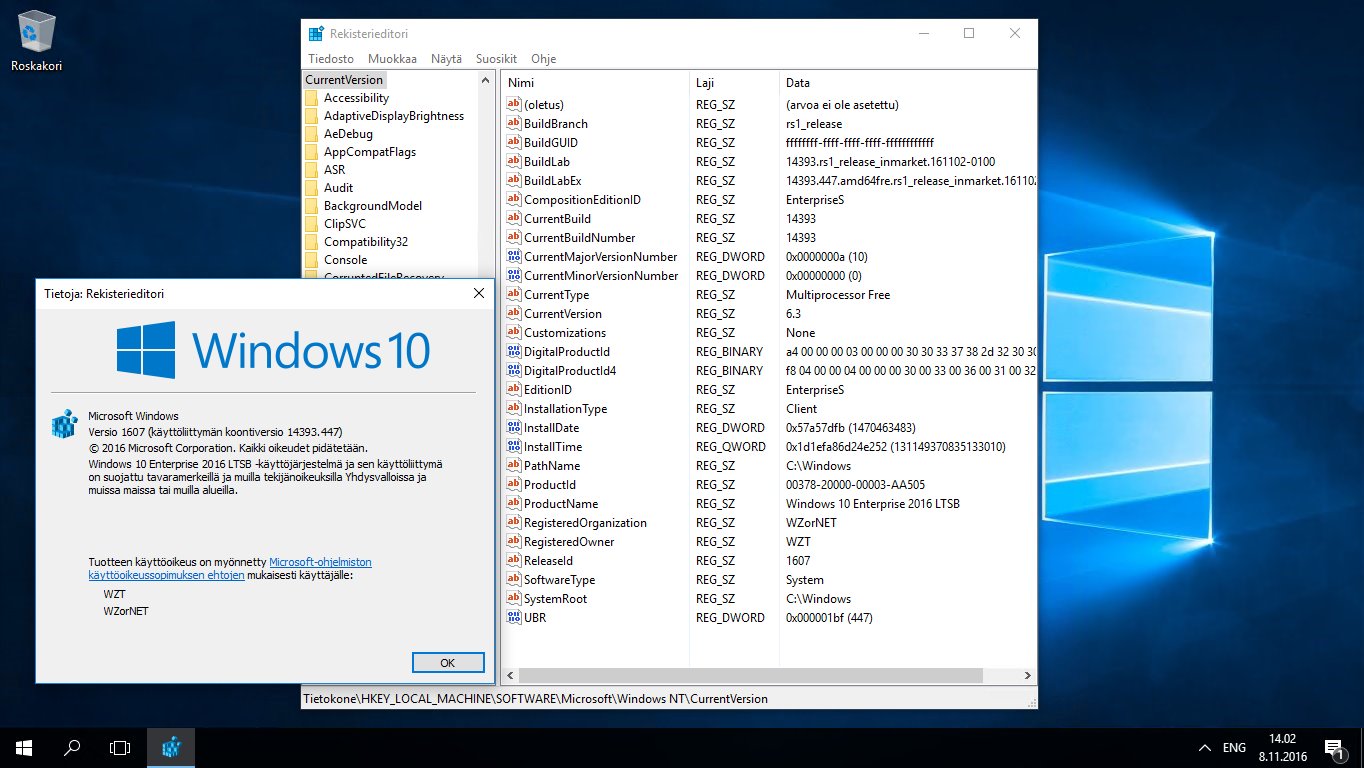Select the (oletus) default value name
Screen dimensions: 1364x768
click(x=544, y=105)
